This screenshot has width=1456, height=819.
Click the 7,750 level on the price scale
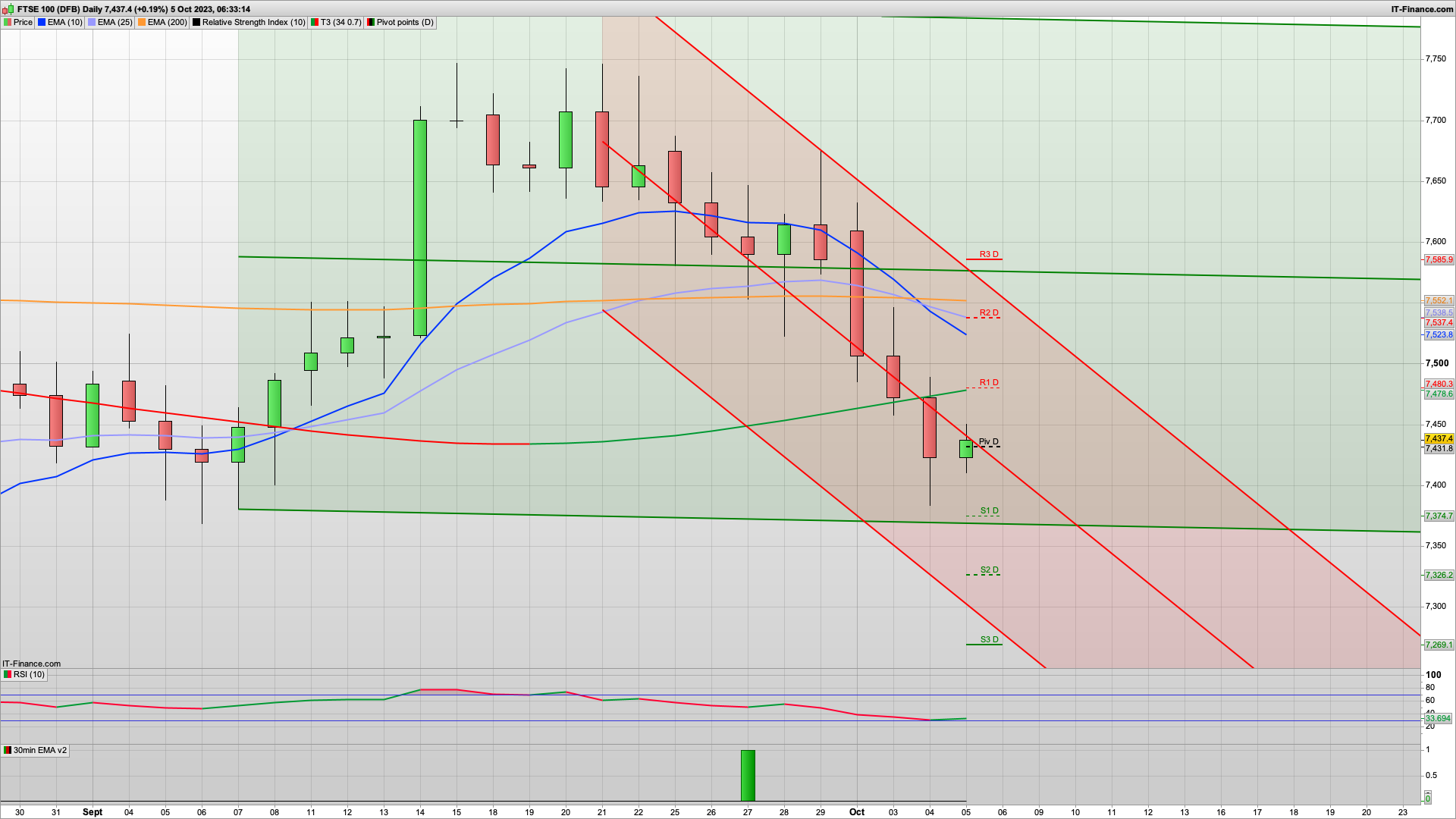point(1436,58)
